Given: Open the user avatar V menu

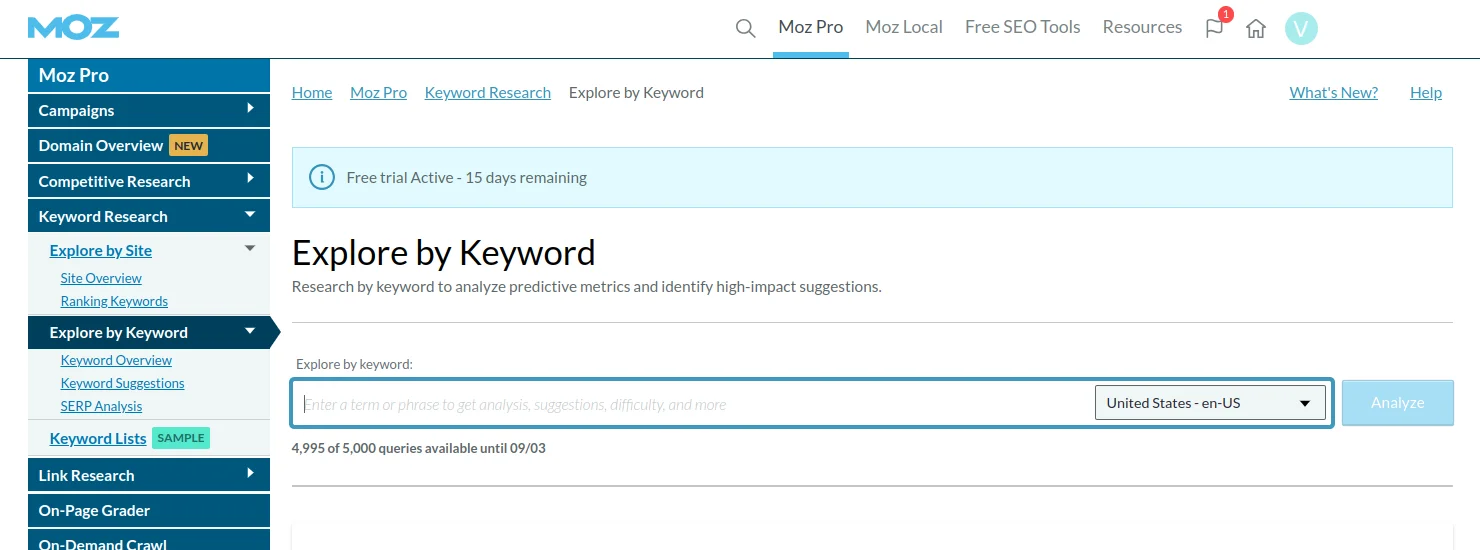Looking at the screenshot, I should pos(1301,29).
